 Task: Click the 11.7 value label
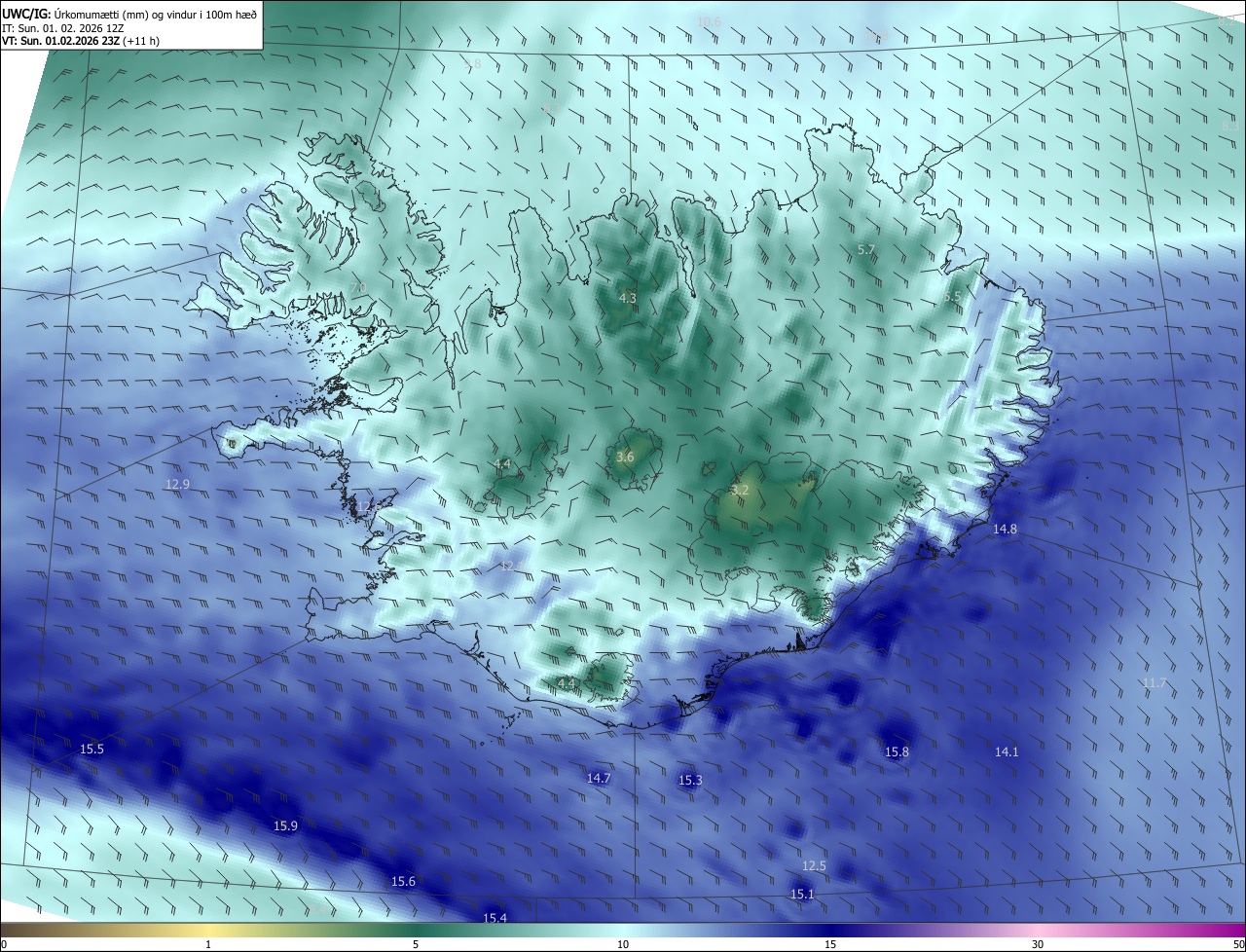point(1154,683)
